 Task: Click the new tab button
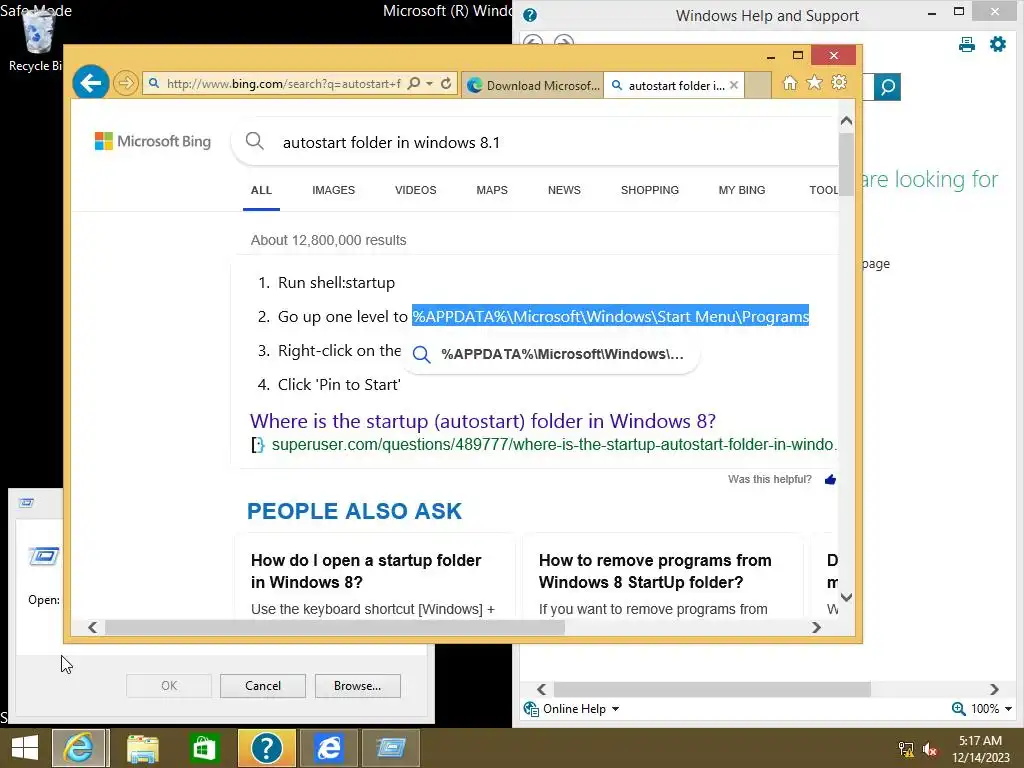pos(758,86)
